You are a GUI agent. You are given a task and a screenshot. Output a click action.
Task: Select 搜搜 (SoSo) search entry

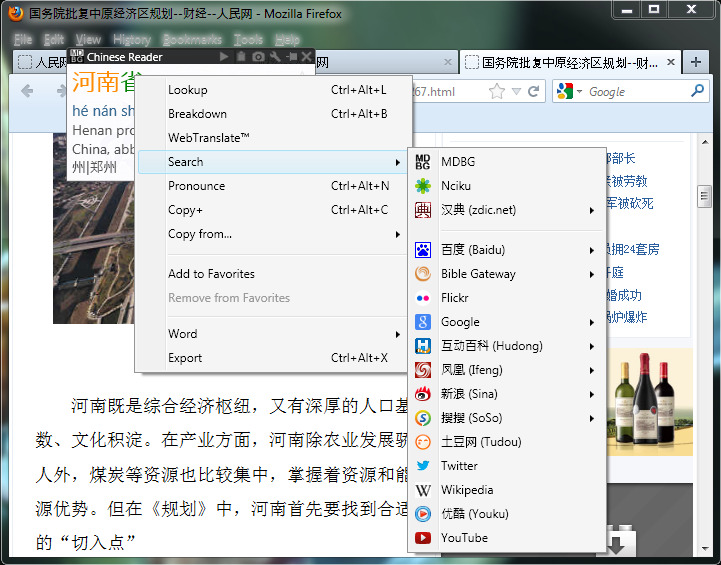point(507,418)
